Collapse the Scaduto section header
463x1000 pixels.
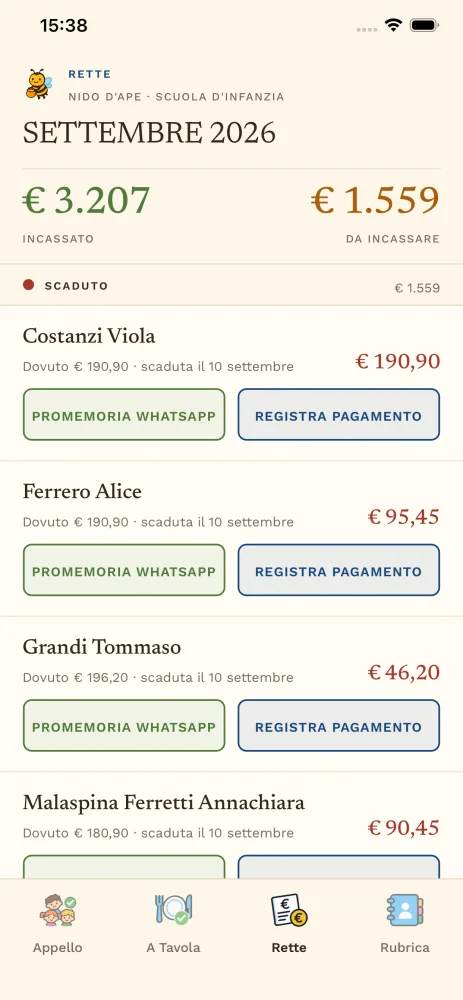point(232,286)
